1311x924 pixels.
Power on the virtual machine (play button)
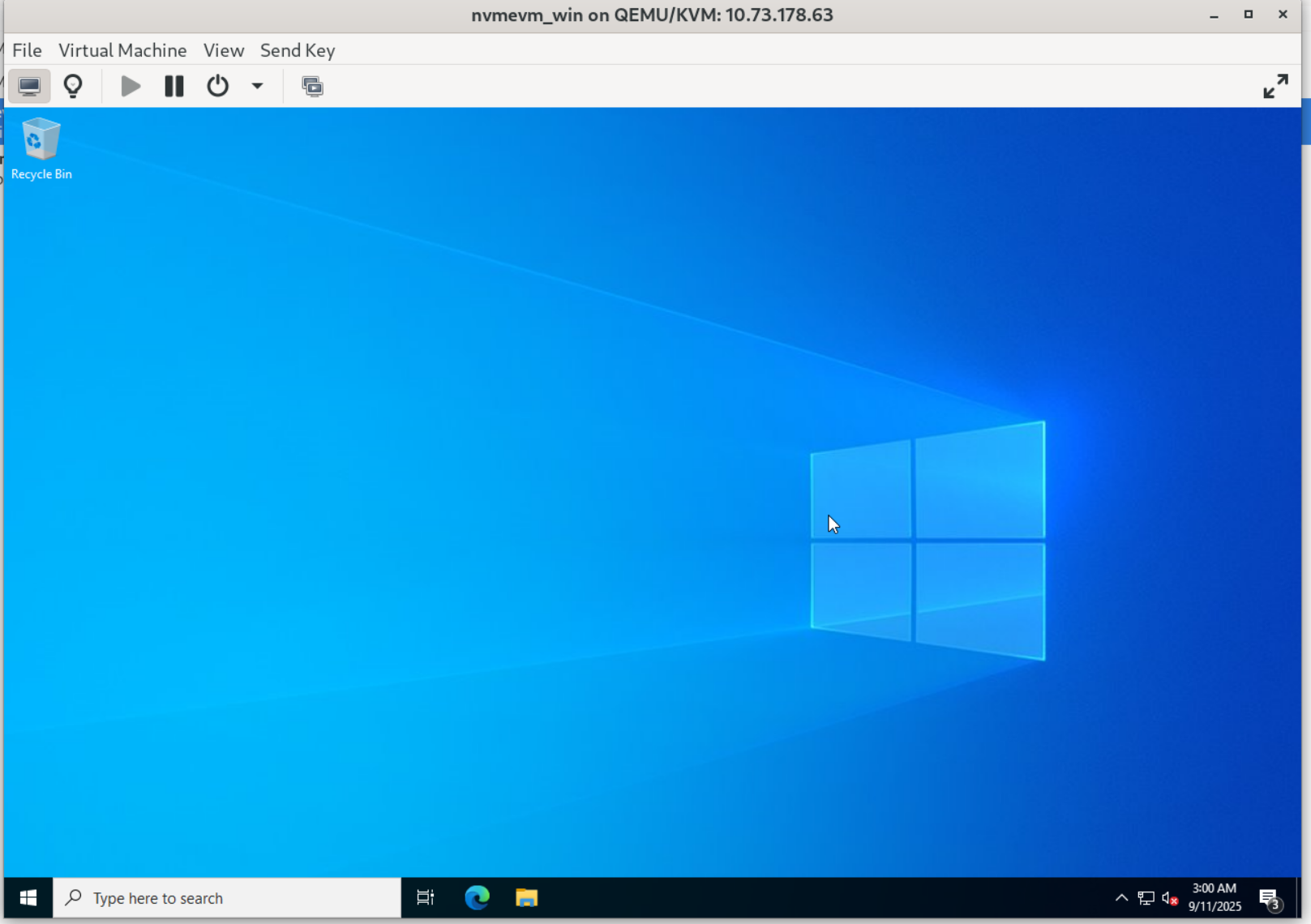point(131,86)
